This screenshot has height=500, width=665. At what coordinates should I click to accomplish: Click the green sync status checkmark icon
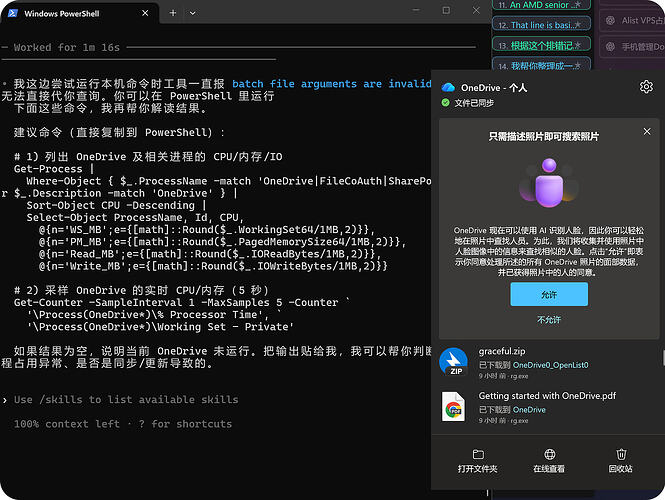point(445,102)
